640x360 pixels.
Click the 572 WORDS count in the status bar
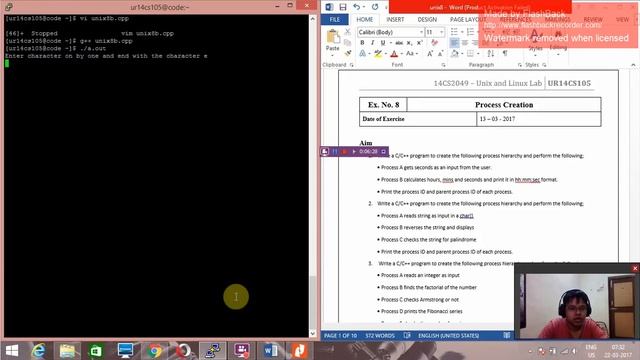point(380,336)
